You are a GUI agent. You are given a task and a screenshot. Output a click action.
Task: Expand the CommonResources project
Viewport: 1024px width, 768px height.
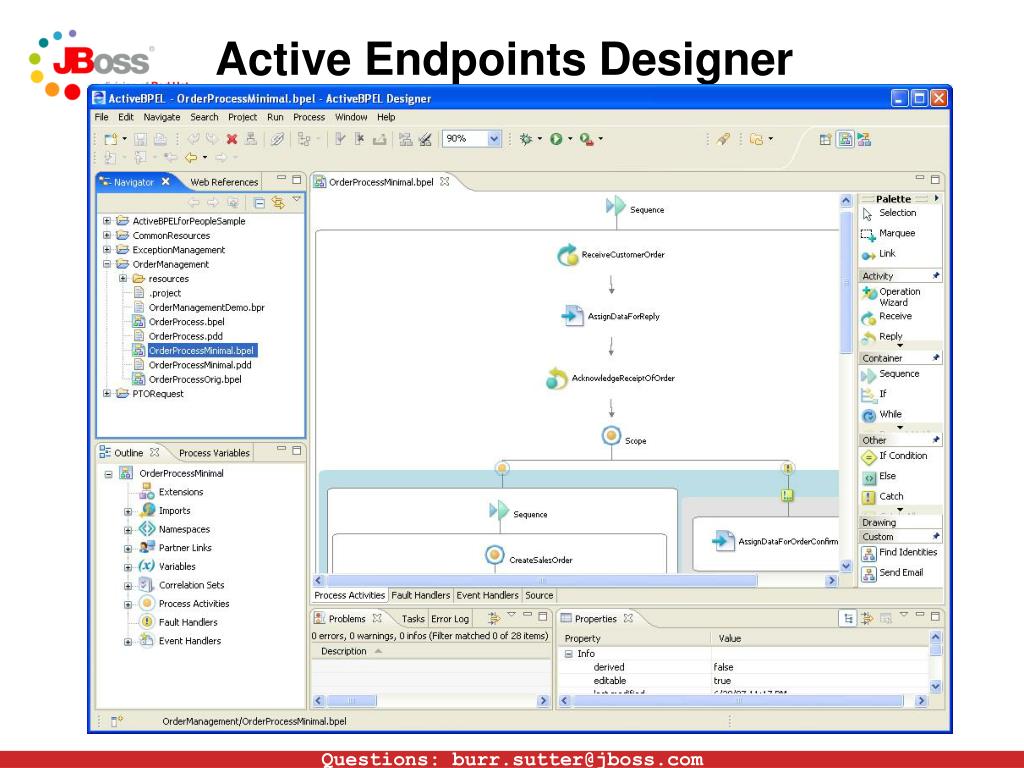coord(107,235)
